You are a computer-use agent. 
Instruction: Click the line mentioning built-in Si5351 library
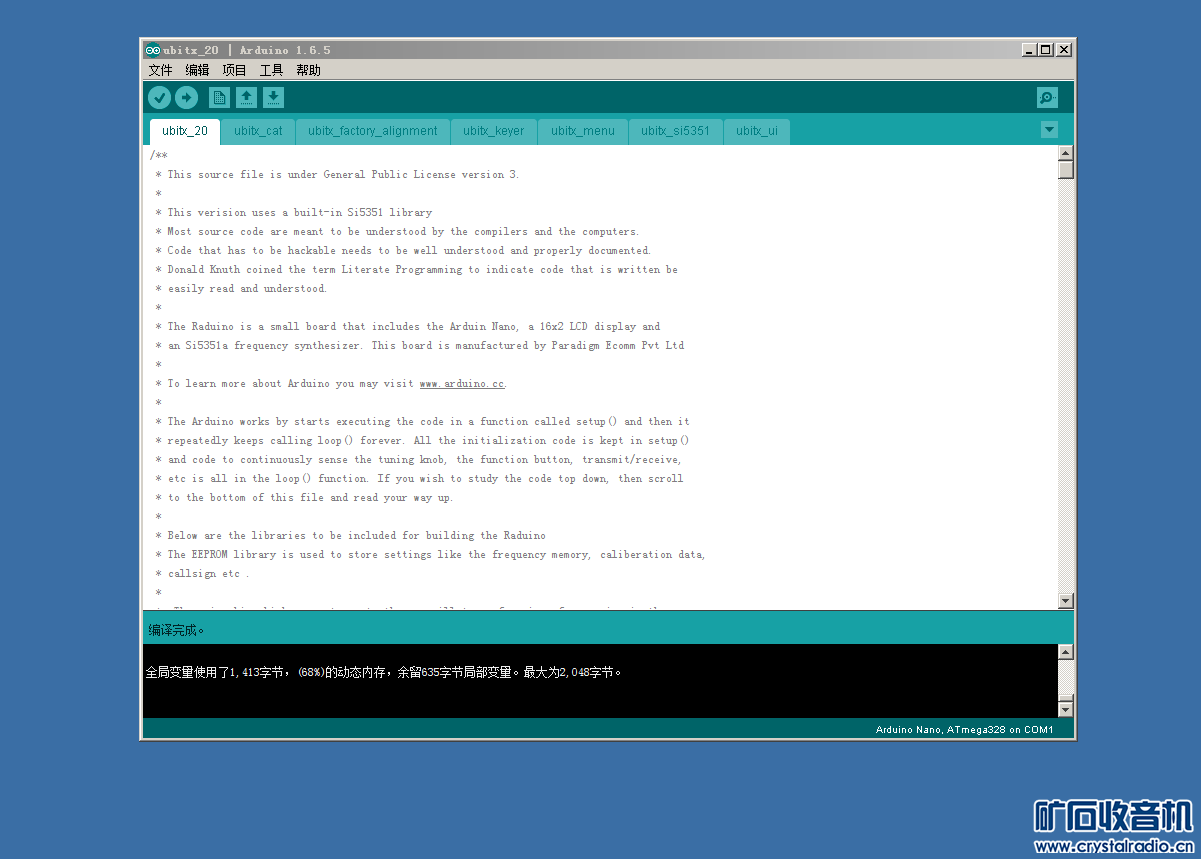coord(293,212)
